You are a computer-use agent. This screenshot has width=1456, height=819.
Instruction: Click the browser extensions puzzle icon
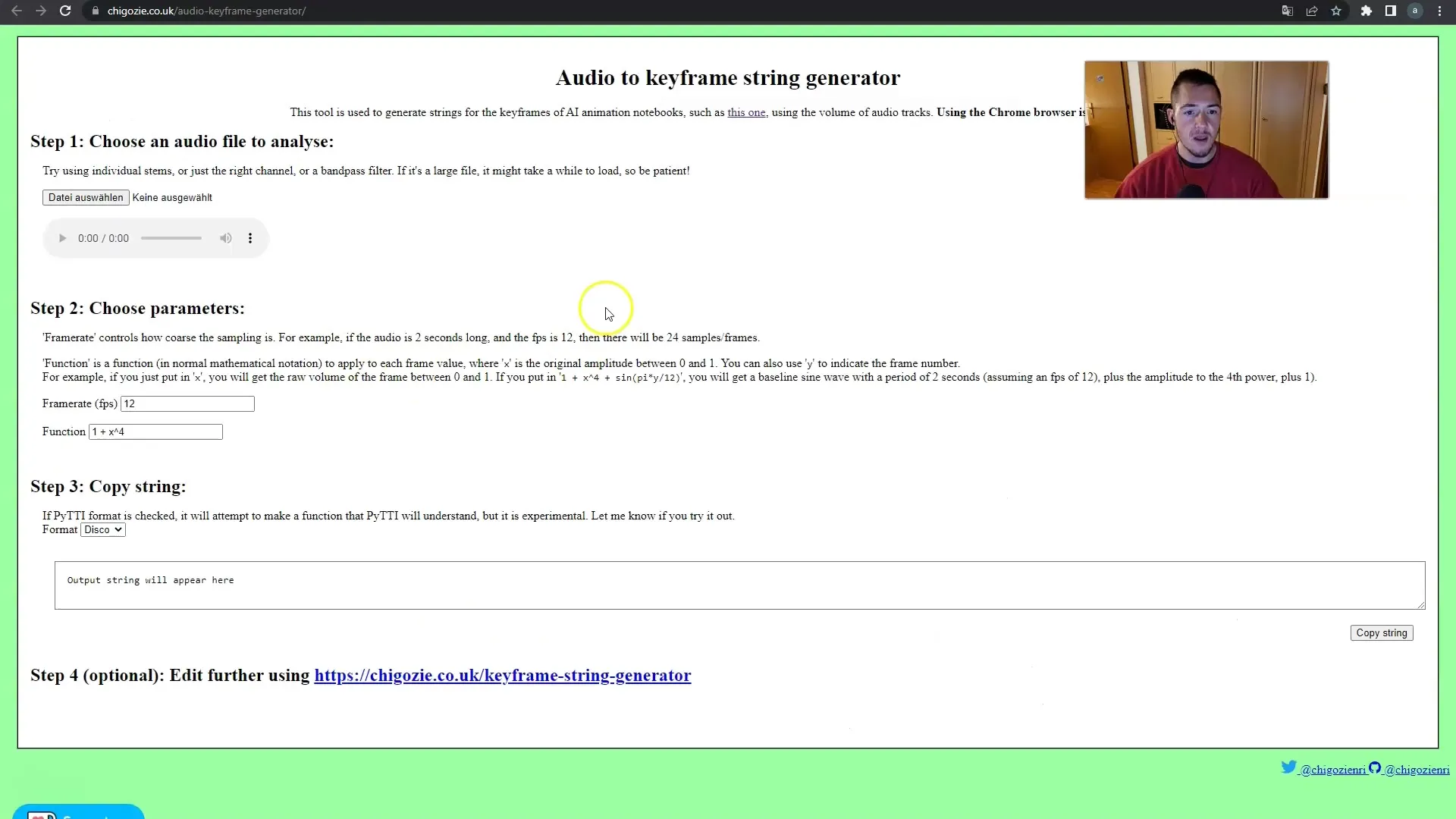point(1366,10)
